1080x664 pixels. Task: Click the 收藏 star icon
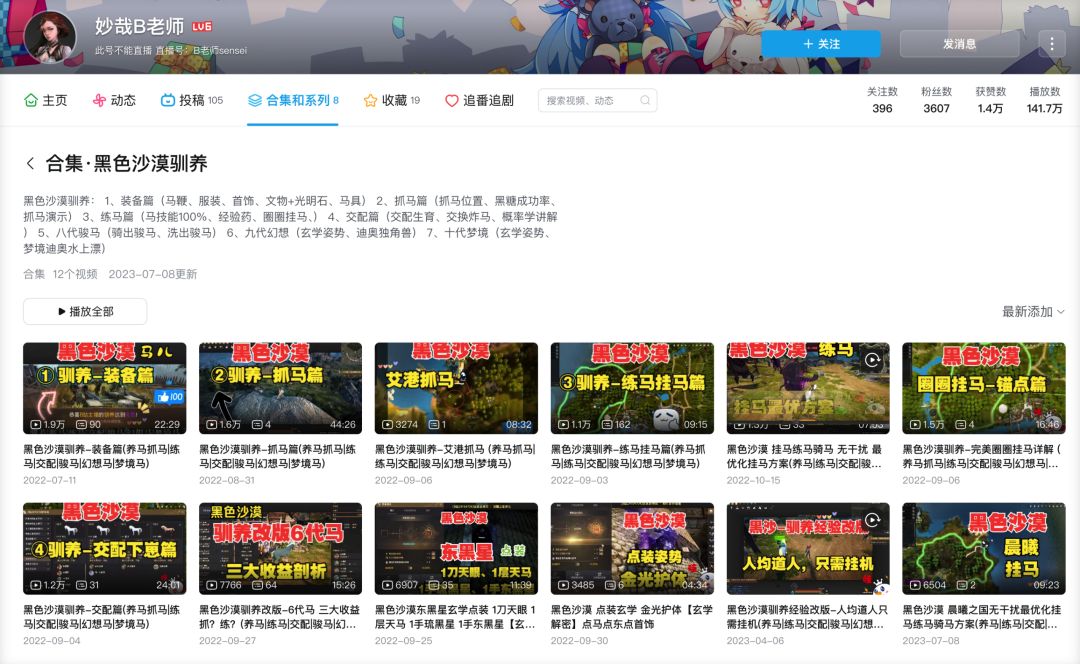(370, 101)
